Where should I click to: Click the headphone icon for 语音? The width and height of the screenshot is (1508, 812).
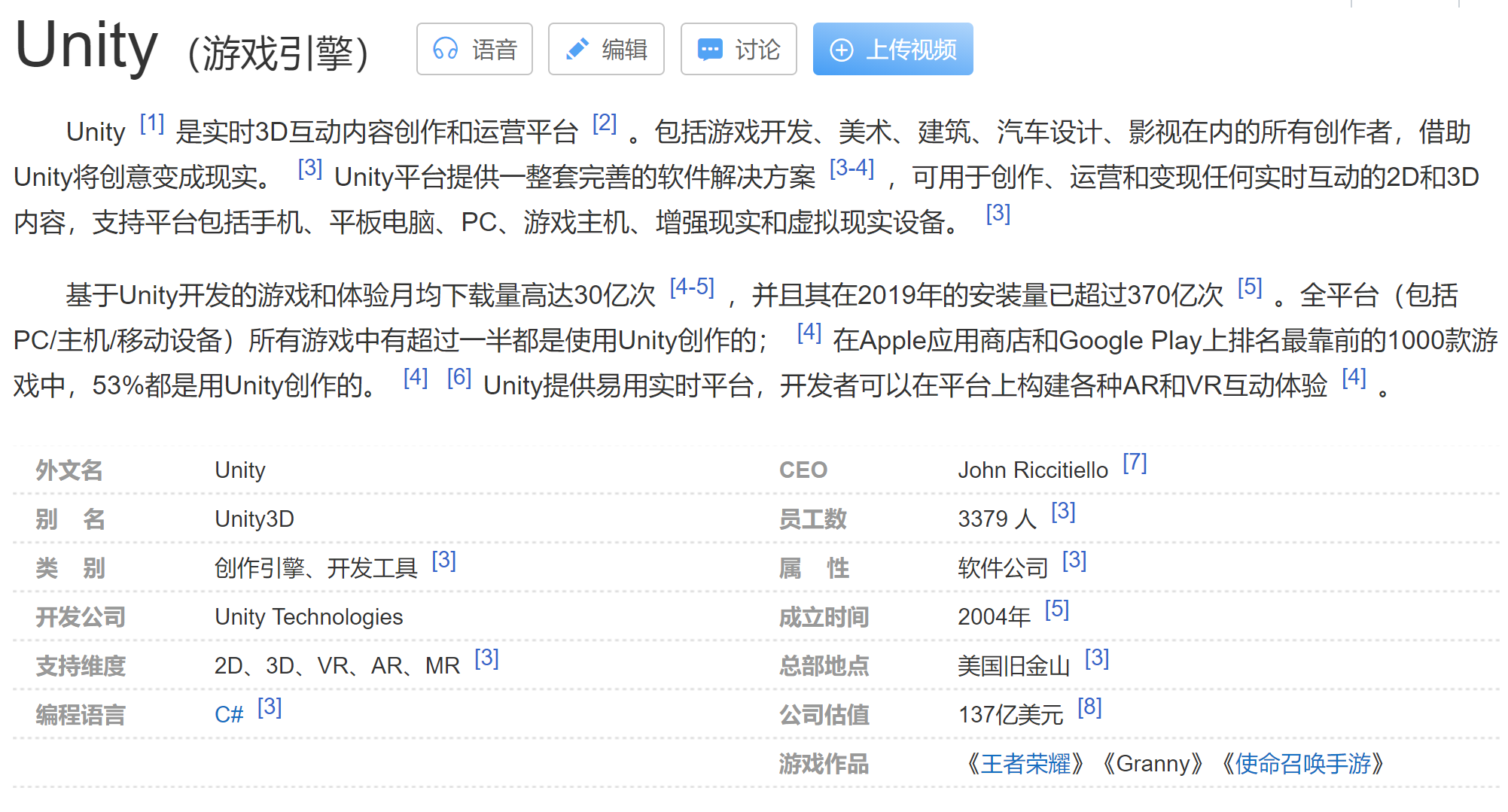pos(445,50)
